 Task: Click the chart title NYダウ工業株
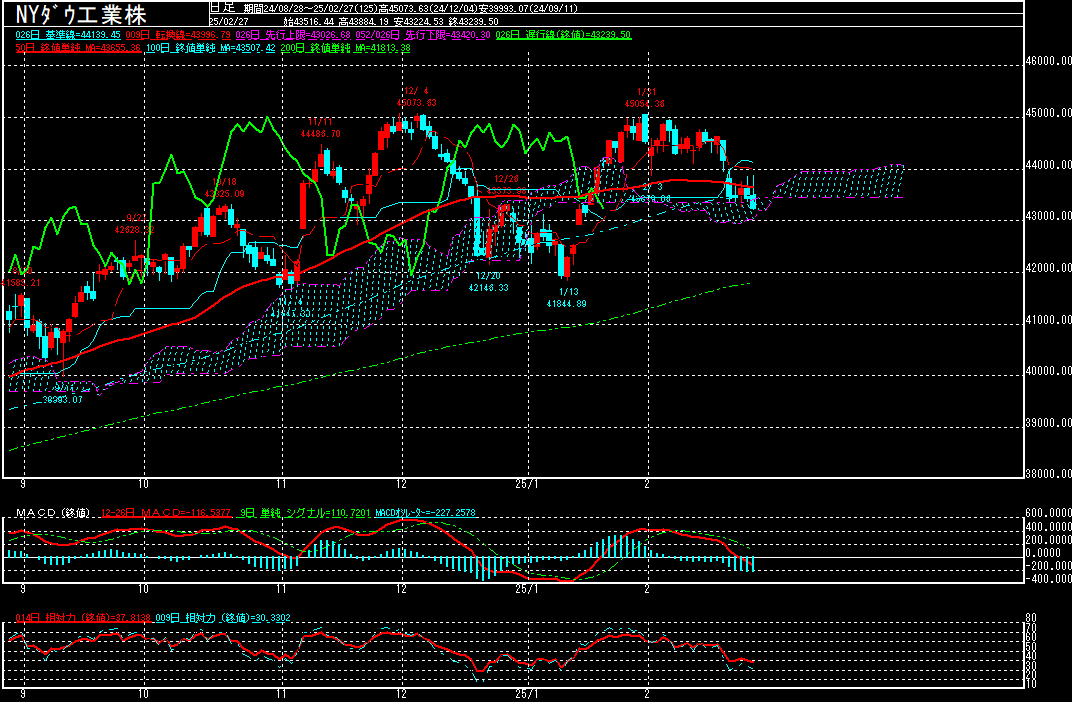[x=81, y=14]
